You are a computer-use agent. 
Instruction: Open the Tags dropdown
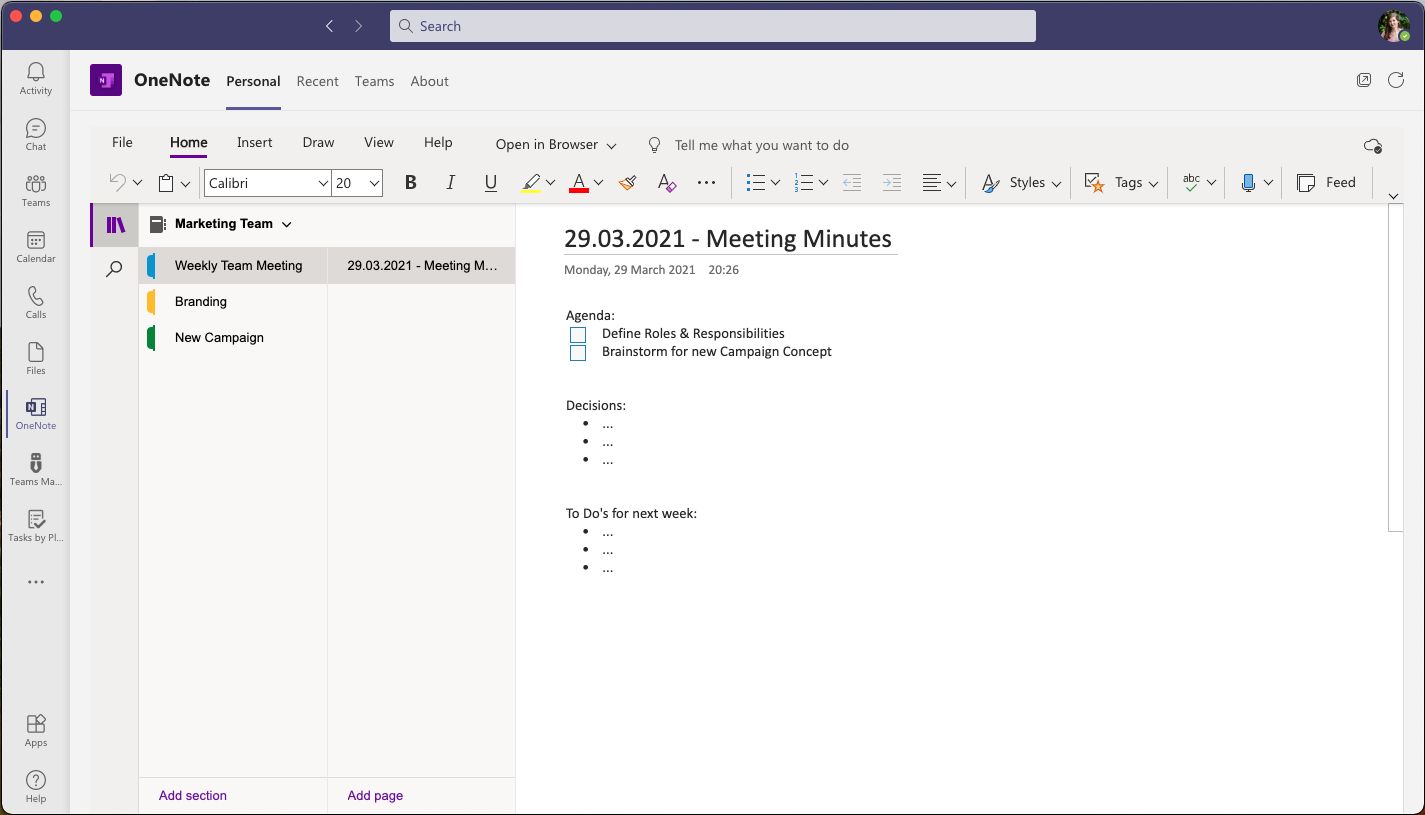click(1121, 183)
